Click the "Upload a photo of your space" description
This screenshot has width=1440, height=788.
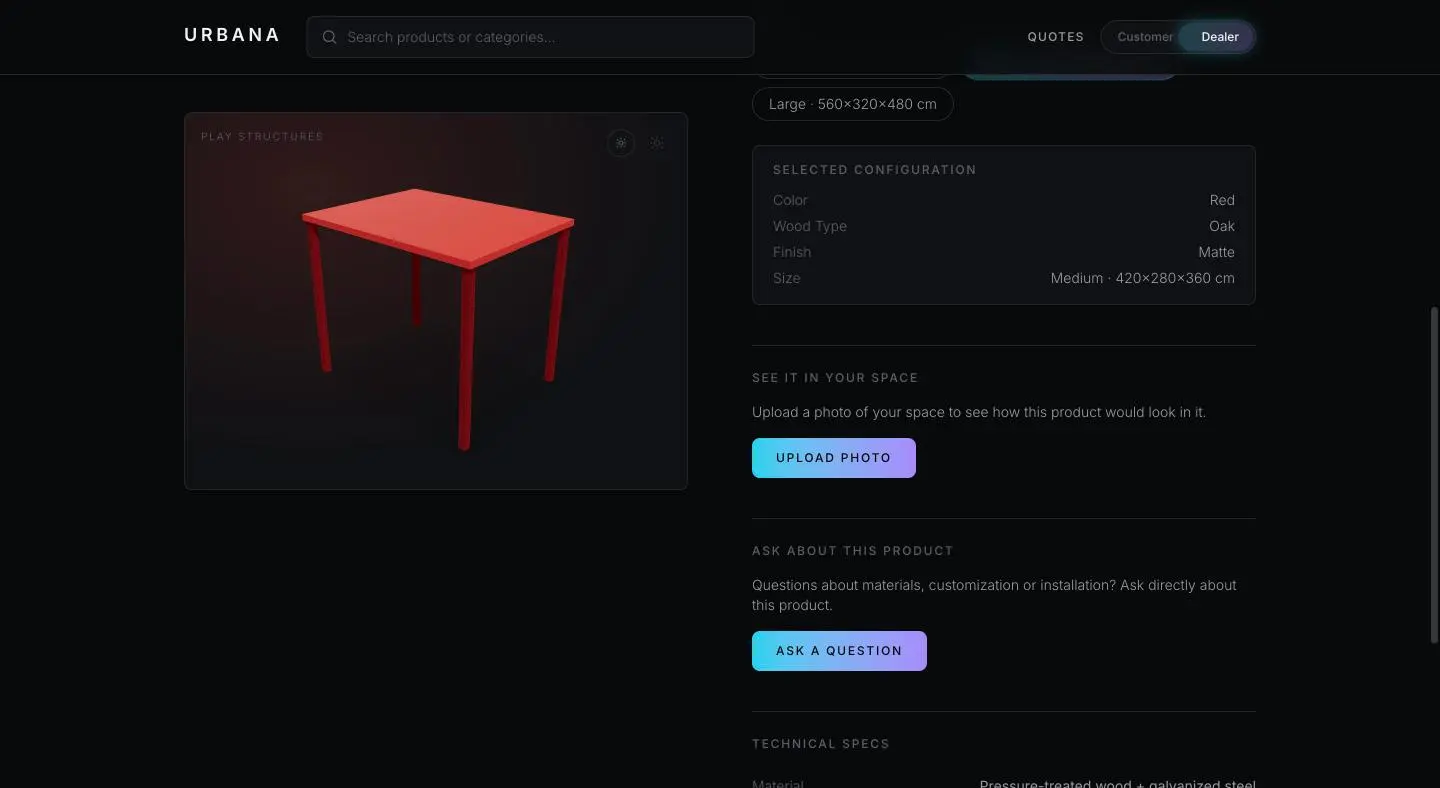(x=979, y=412)
